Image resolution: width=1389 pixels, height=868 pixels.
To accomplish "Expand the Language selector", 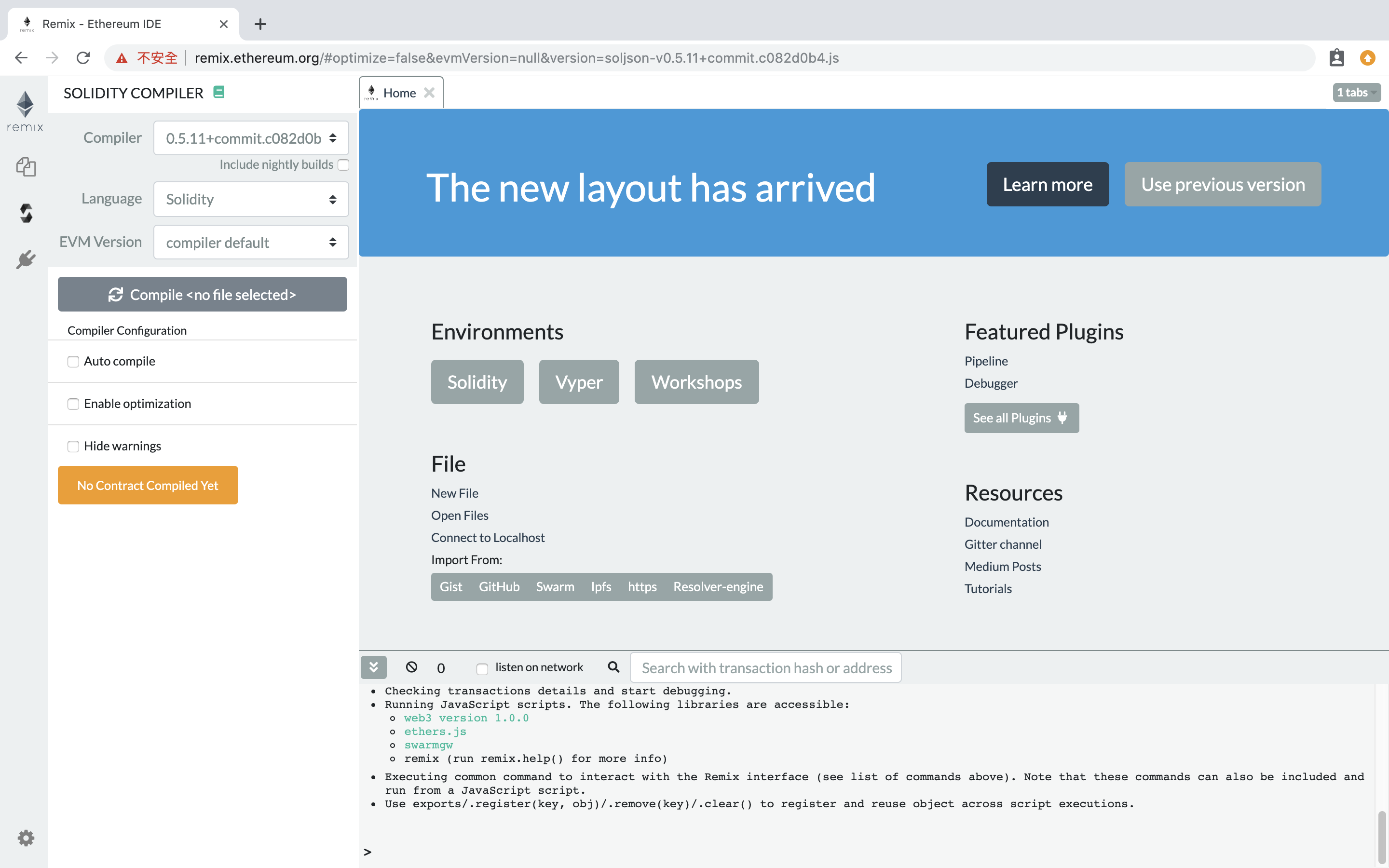I will coord(251,199).
